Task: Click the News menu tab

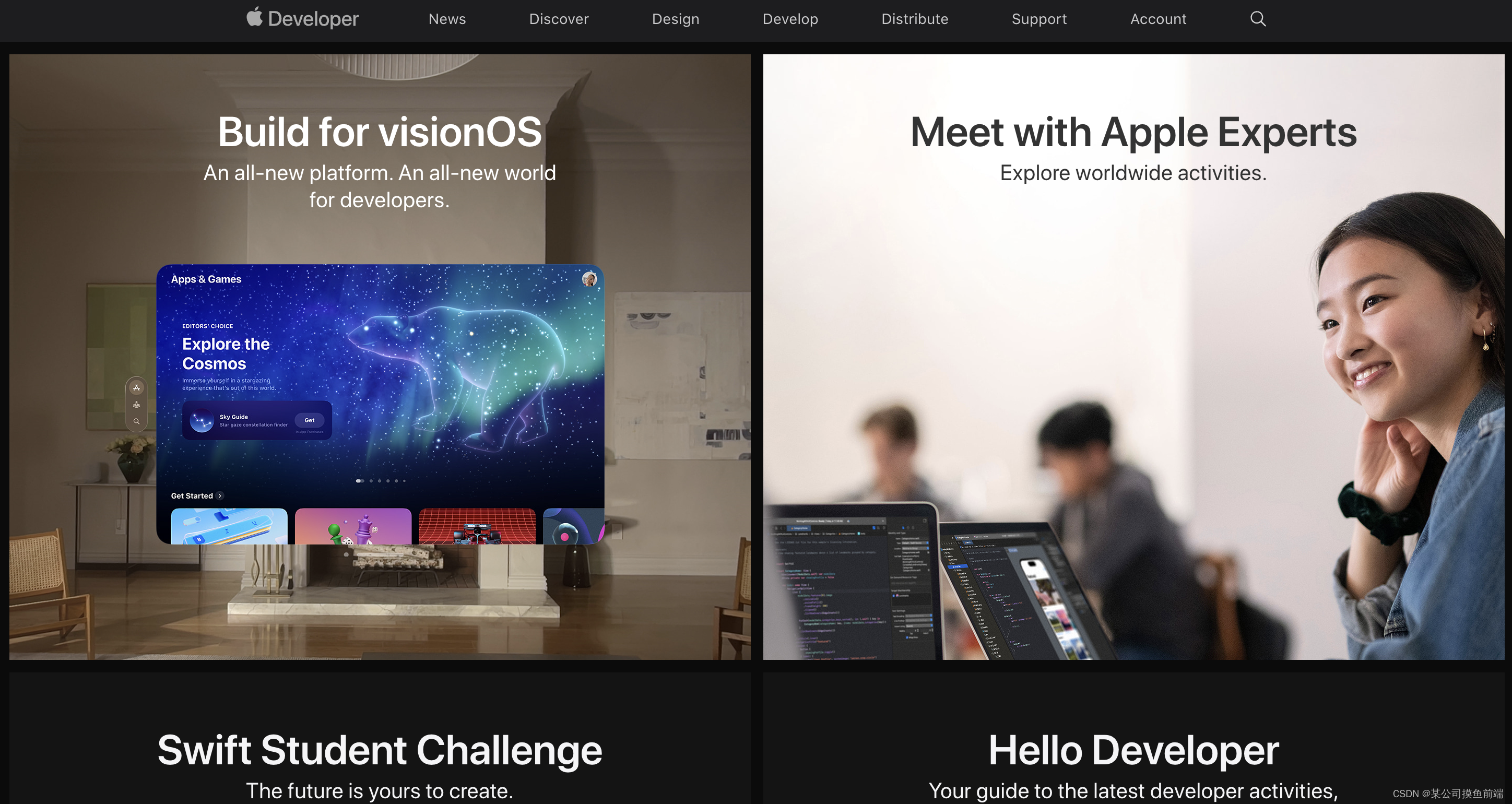Action: pos(446,19)
